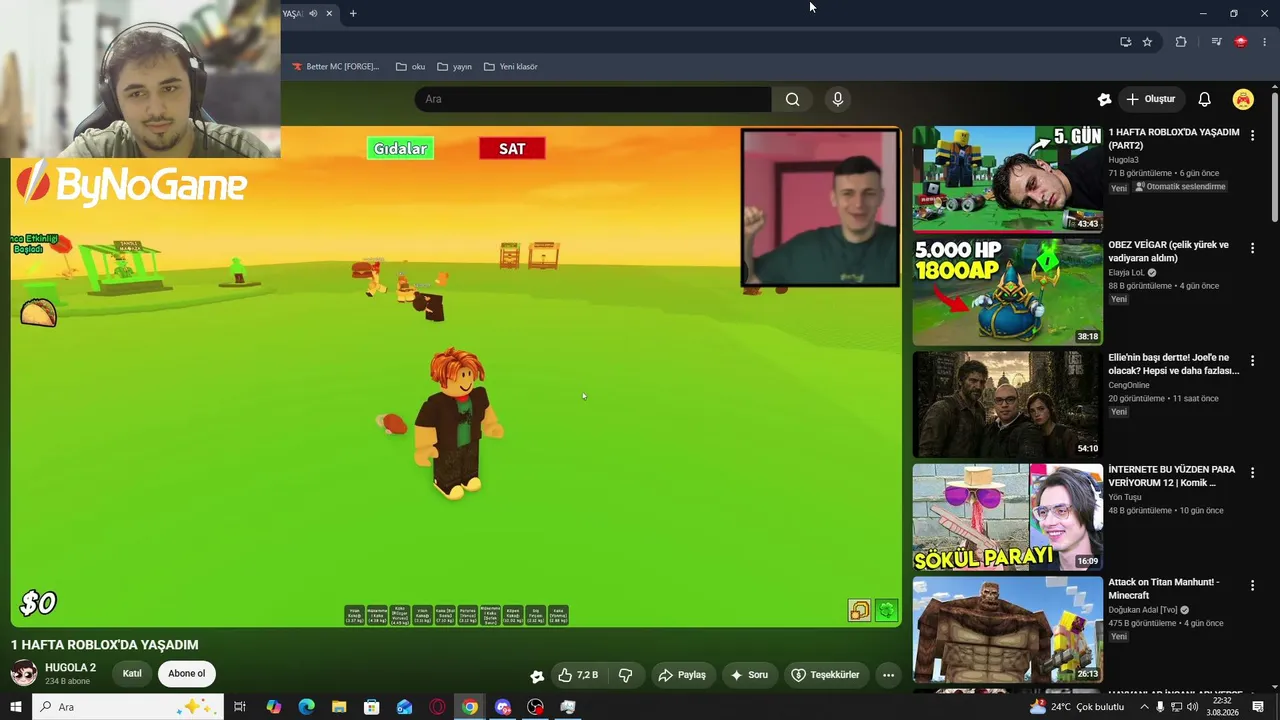The height and width of the screenshot is (720, 1280).
Task: Click the YouTube Ara search field
Action: pyautogui.click(x=593, y=99)
